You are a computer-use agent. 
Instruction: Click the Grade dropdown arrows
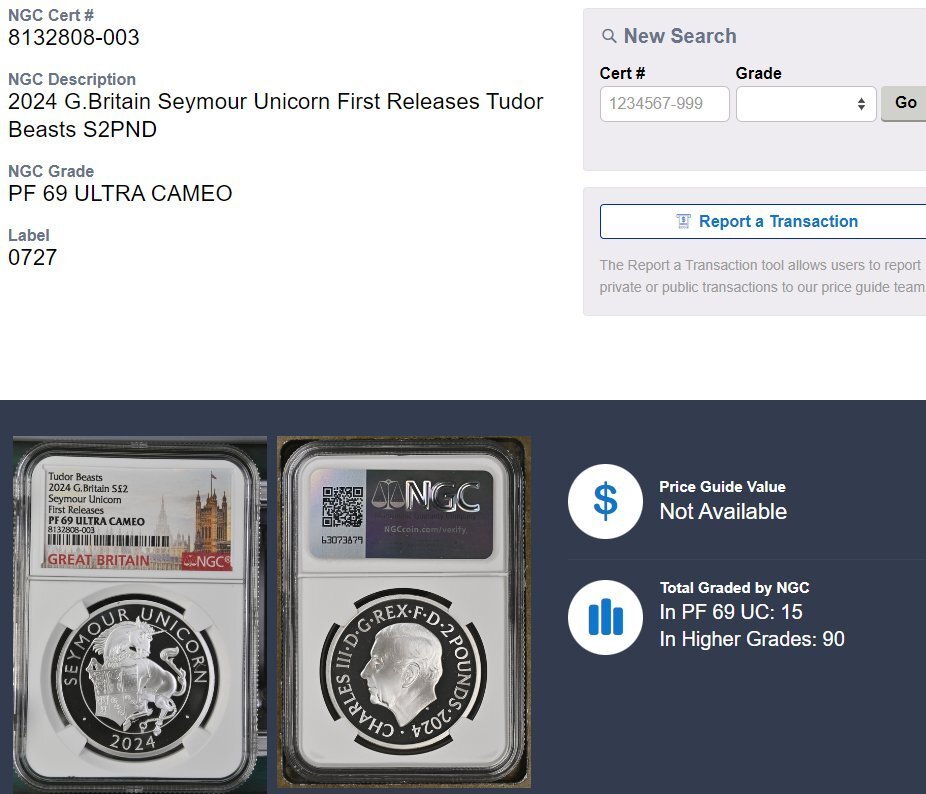[861, 104]
